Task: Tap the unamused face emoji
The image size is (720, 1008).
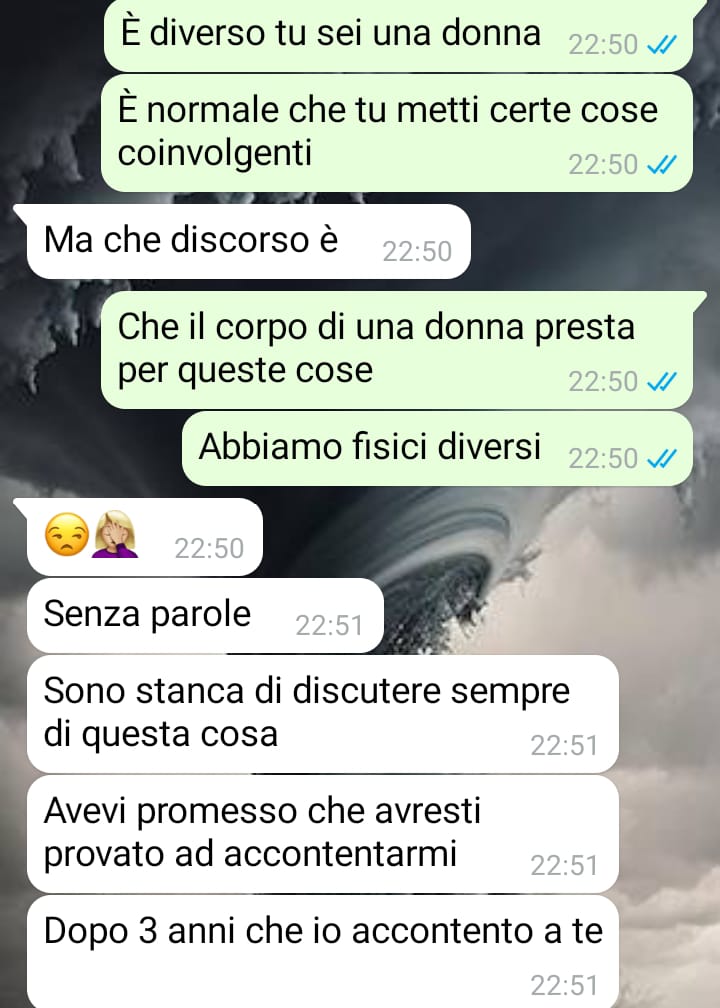Action: click(66, 534)
